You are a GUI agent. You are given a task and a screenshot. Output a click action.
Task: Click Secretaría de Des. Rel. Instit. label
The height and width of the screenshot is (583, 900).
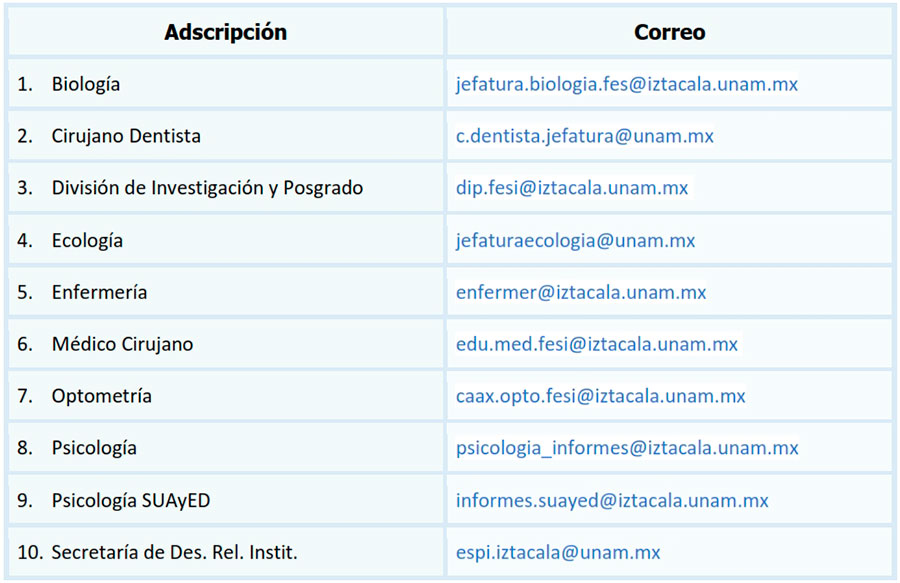pyautogui.click(x=174, y=552)
